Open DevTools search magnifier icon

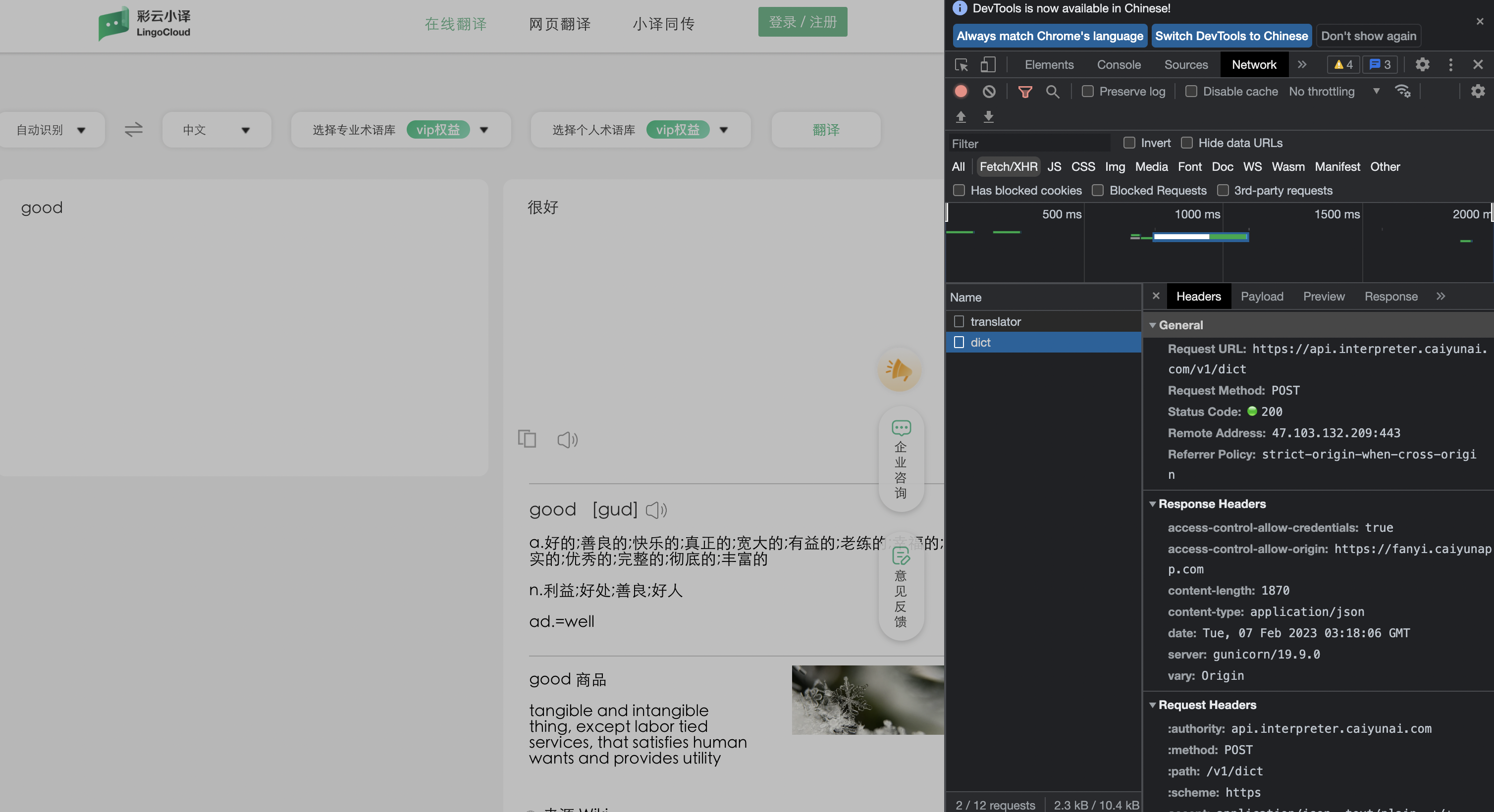pos(1052,92)
